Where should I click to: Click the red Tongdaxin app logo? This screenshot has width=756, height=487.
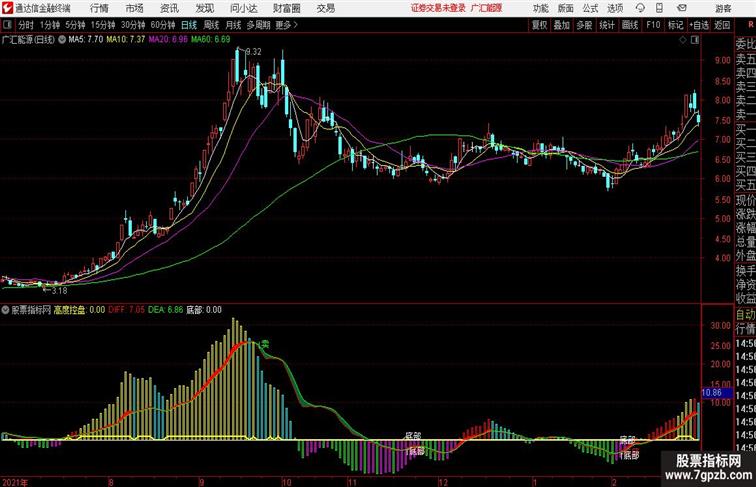[x=7, y=8]
